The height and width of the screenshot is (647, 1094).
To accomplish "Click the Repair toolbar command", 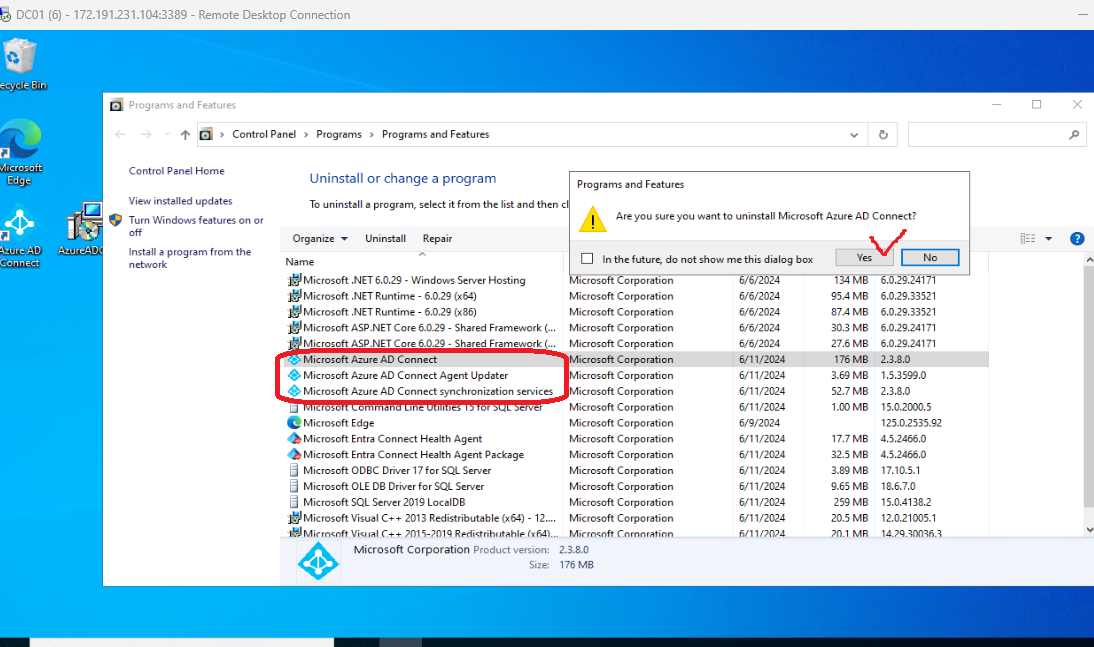I will pyautogui.click(x=437, y=239).
